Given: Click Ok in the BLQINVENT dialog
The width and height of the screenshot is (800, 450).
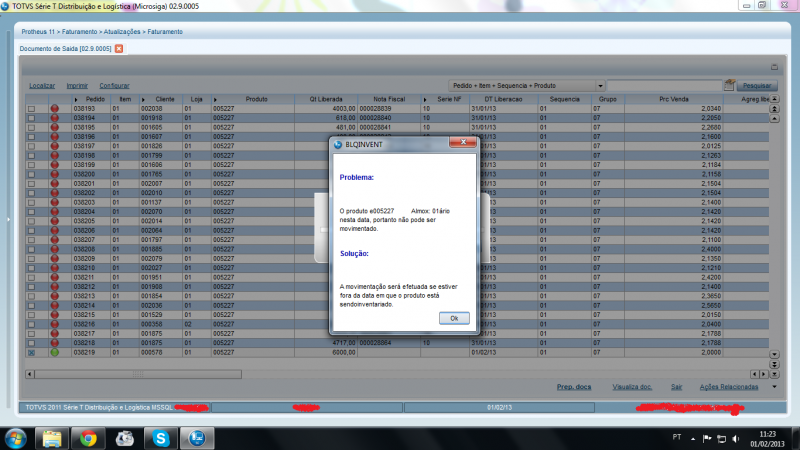Looking at the screenshot, I should click(454, 318).
